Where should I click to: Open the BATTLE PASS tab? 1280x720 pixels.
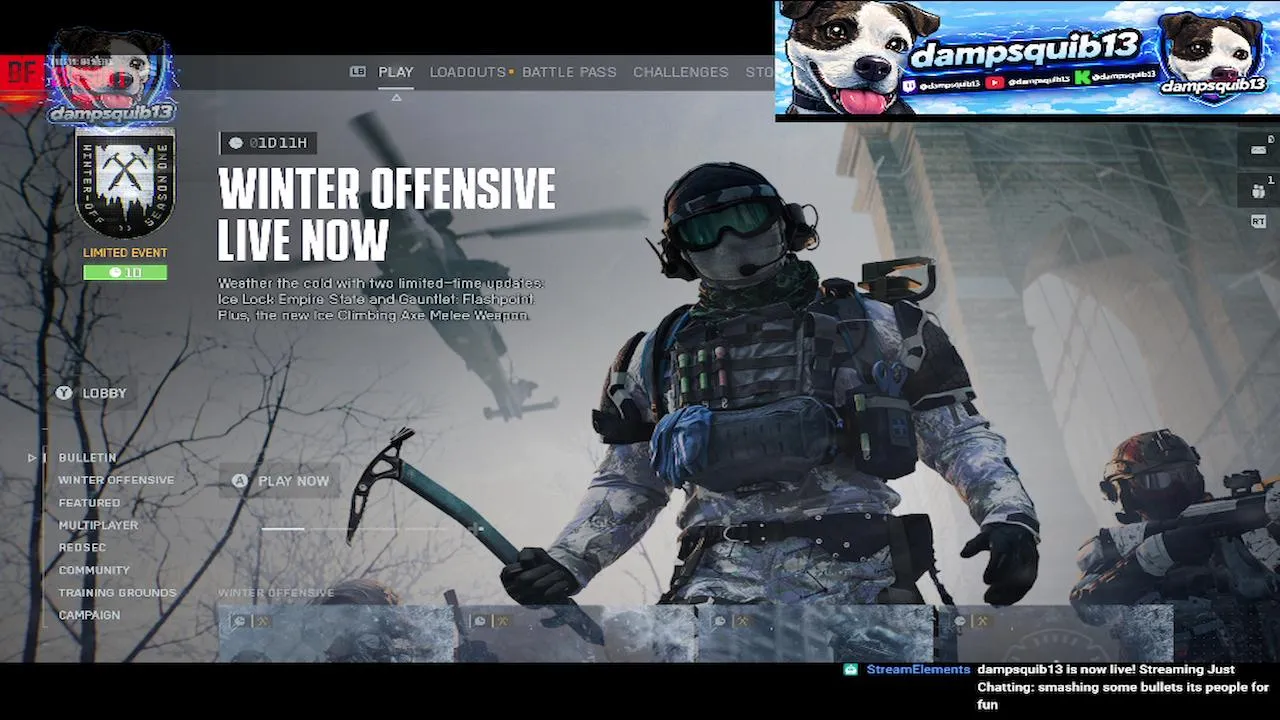coord(569,72)
